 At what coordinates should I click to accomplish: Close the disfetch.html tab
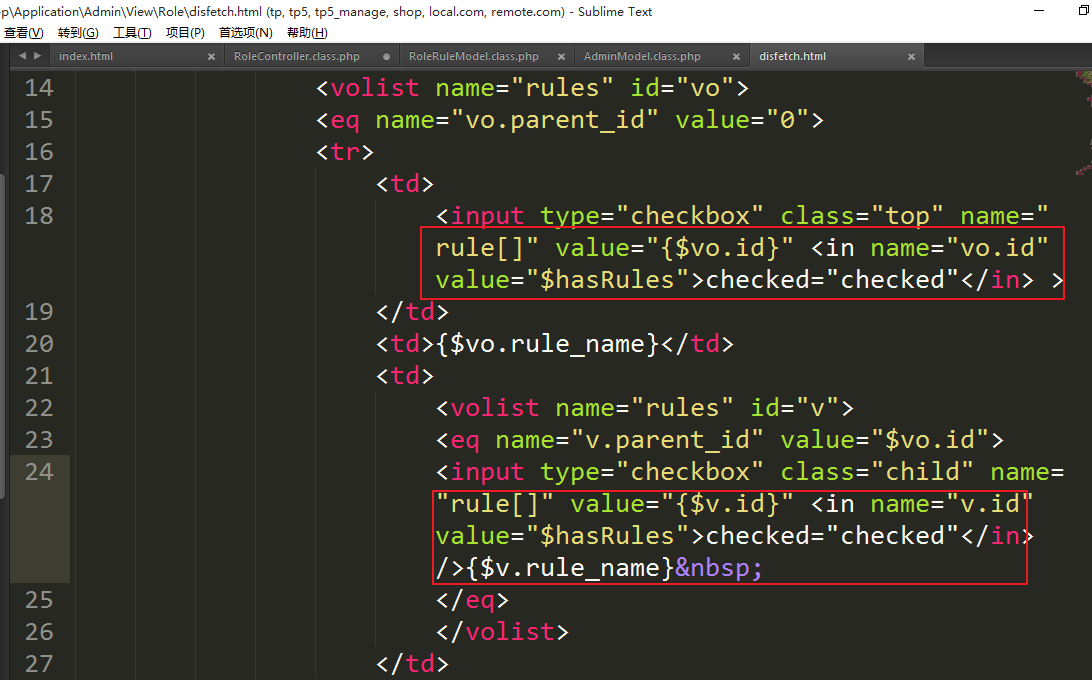tap(911, 57)
